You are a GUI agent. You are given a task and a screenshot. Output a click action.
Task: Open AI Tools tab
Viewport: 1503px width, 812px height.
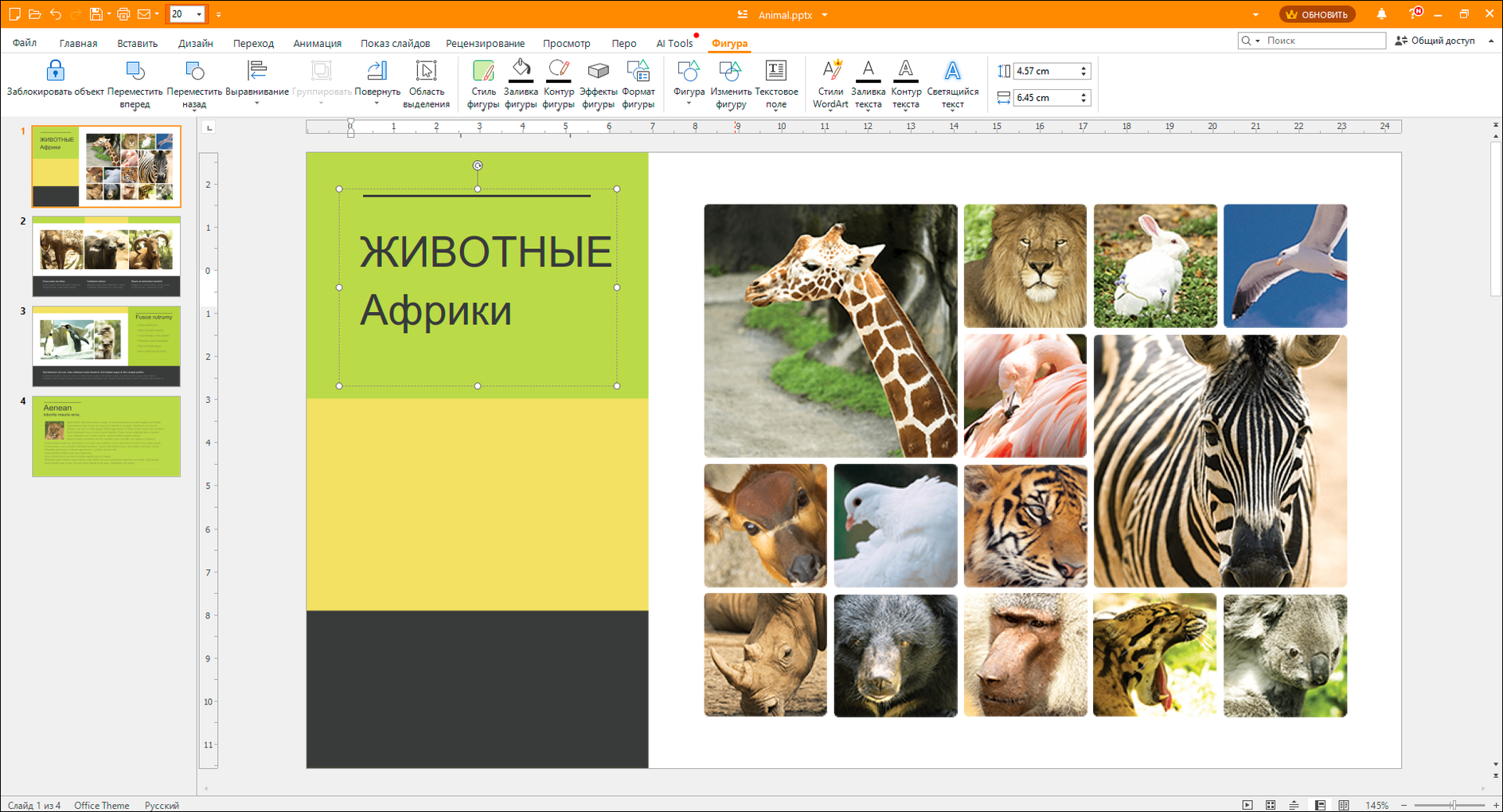(x=673, y=43)
